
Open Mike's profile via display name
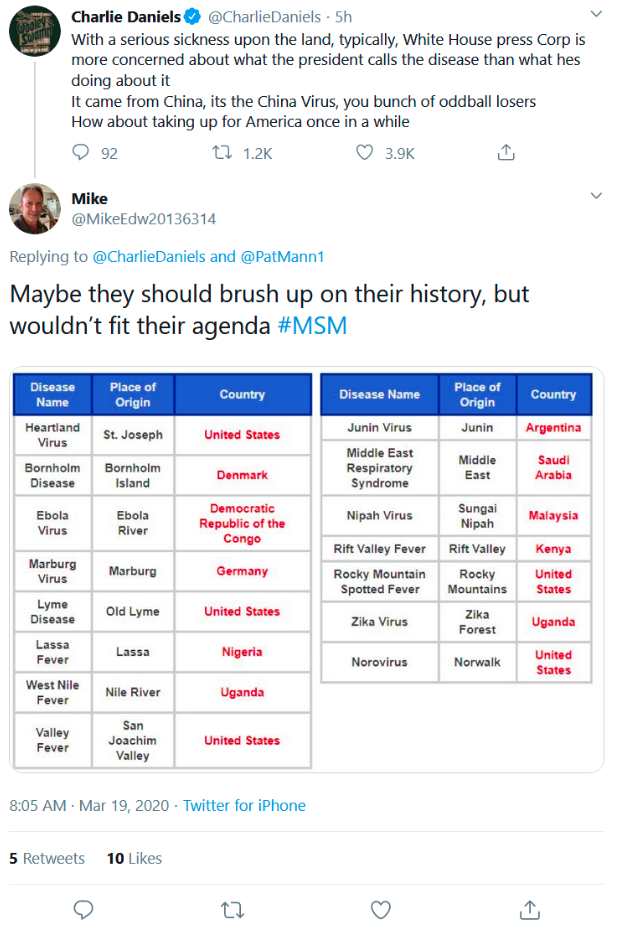[89, 199]
